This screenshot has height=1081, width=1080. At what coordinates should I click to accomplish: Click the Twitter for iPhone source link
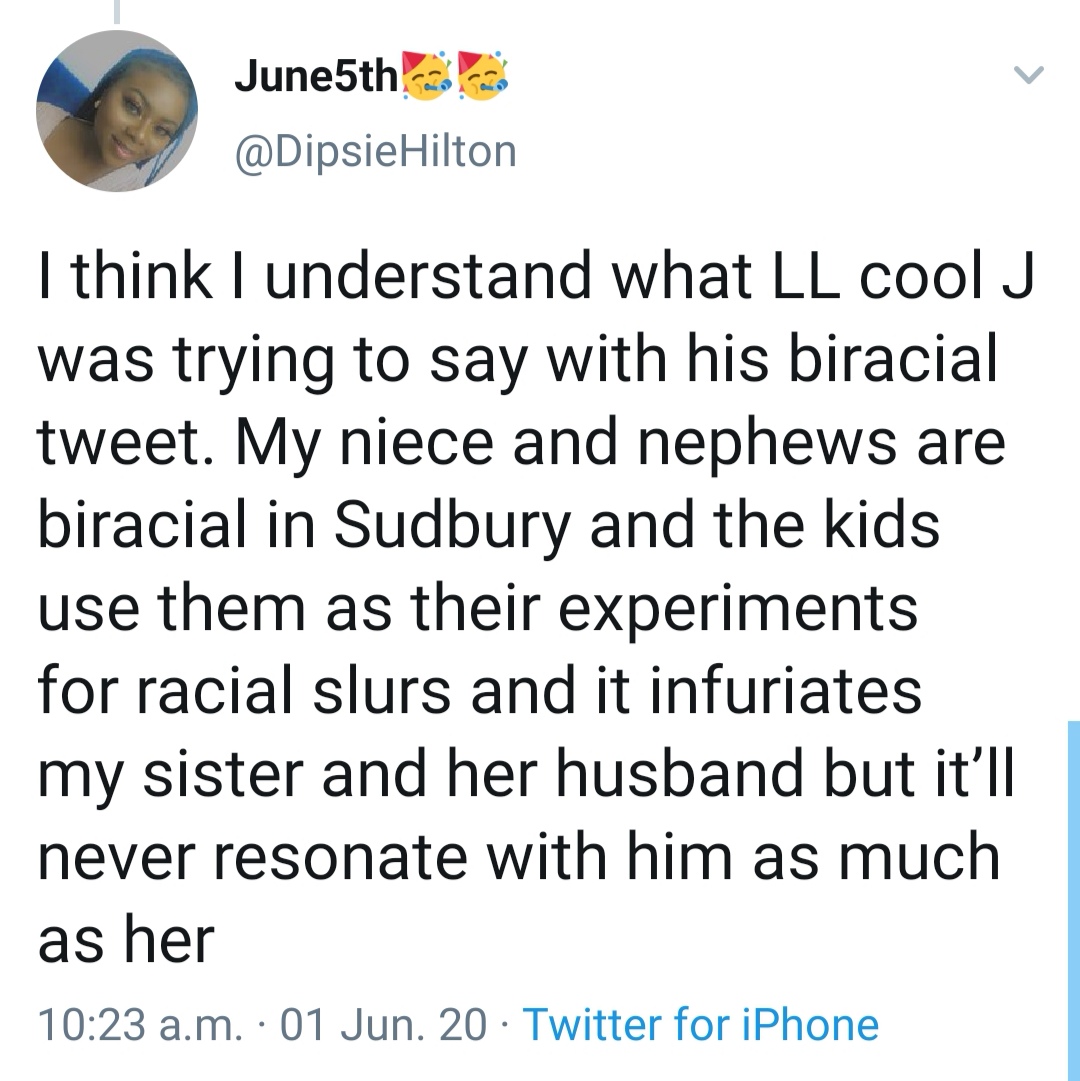click(701, 1025)
